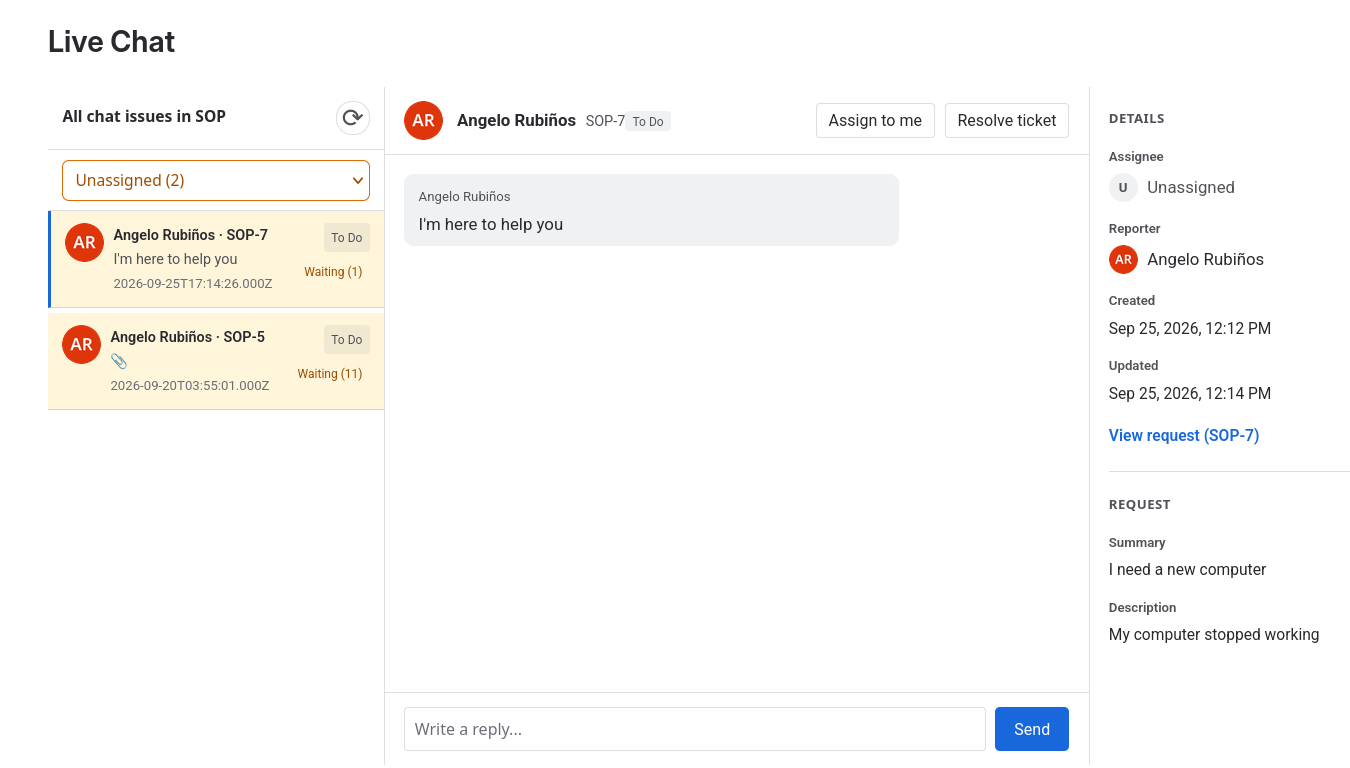Resolve the ticket
The width and height of the screenshot is (1350, 768).
click(x=1006, y=120)
